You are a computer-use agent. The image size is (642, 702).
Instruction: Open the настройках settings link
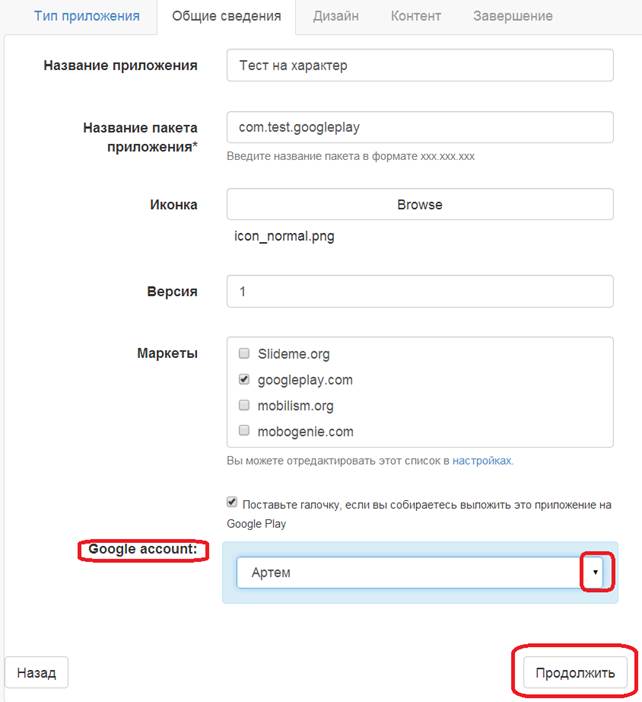(x=482, y=461)
